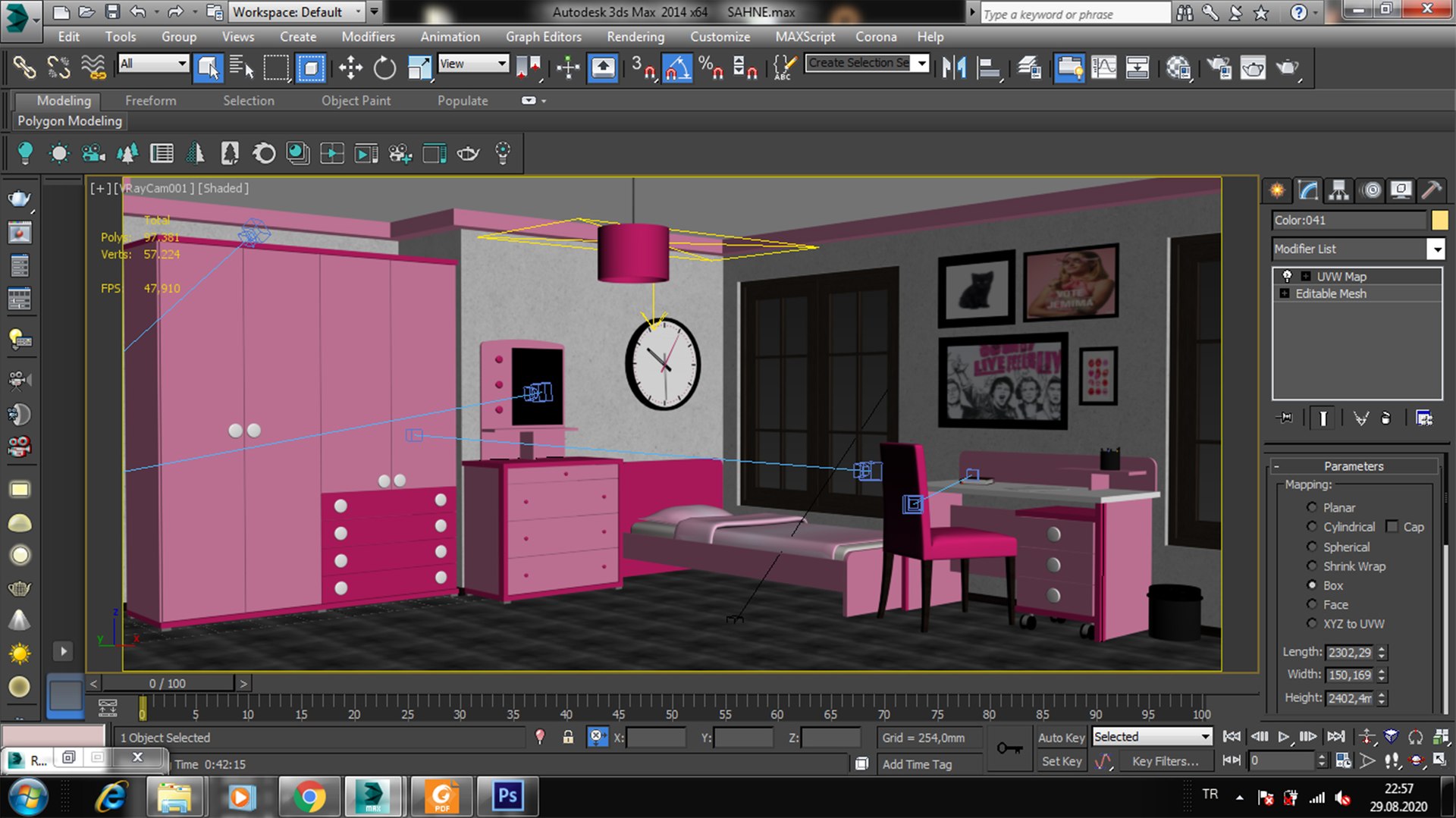The height and width of the screenshot is (818, 1456).
Task: Select Spherical mapping radio button
Action: [1312, 547]
